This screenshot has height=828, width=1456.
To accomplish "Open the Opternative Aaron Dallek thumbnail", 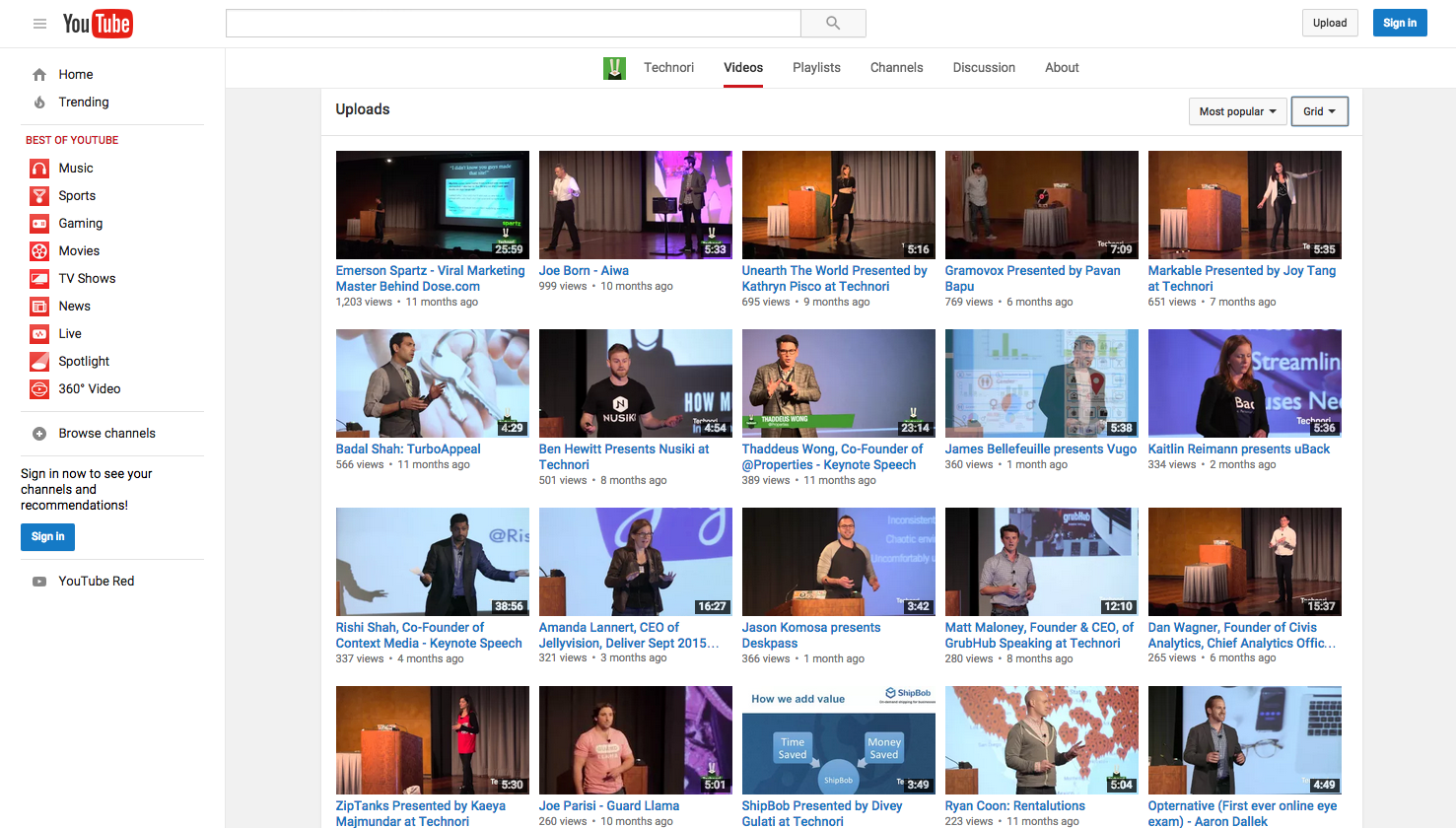I will point(1245,740).
